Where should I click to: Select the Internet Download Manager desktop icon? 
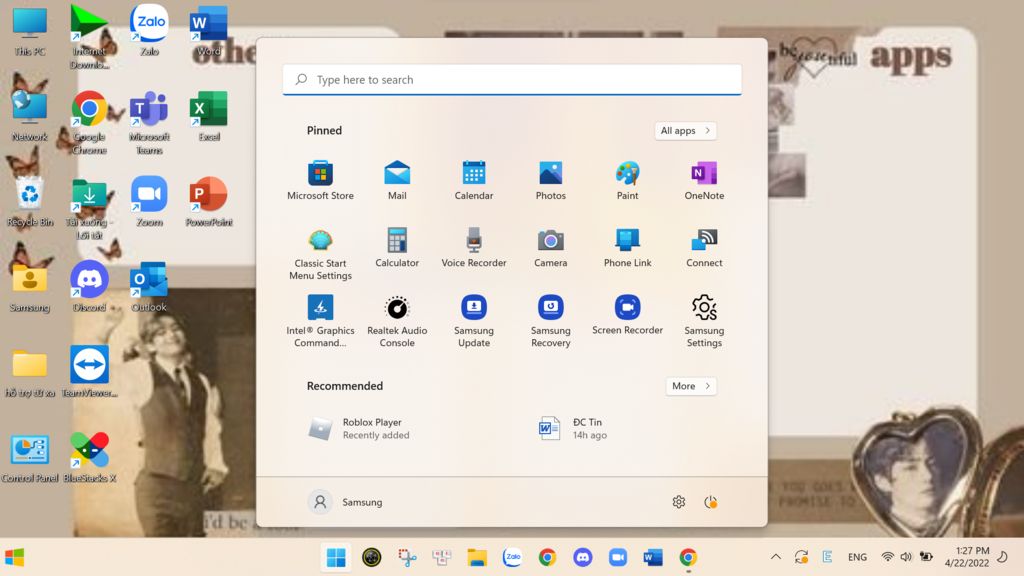(89, 37)
